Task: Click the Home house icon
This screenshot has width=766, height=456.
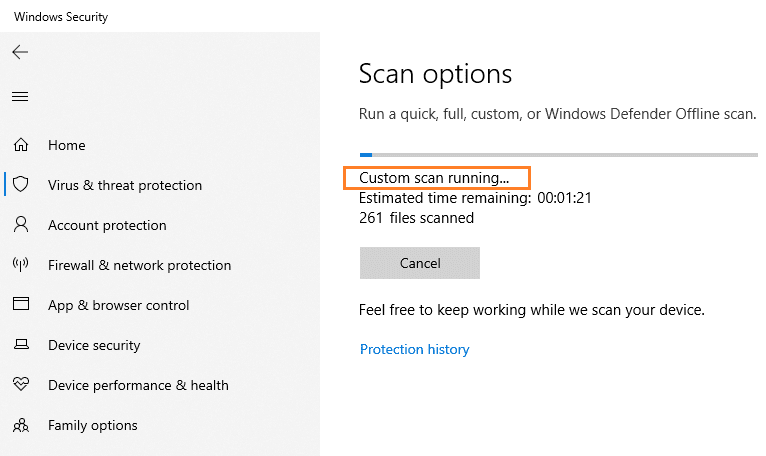Action: [21, 145]
